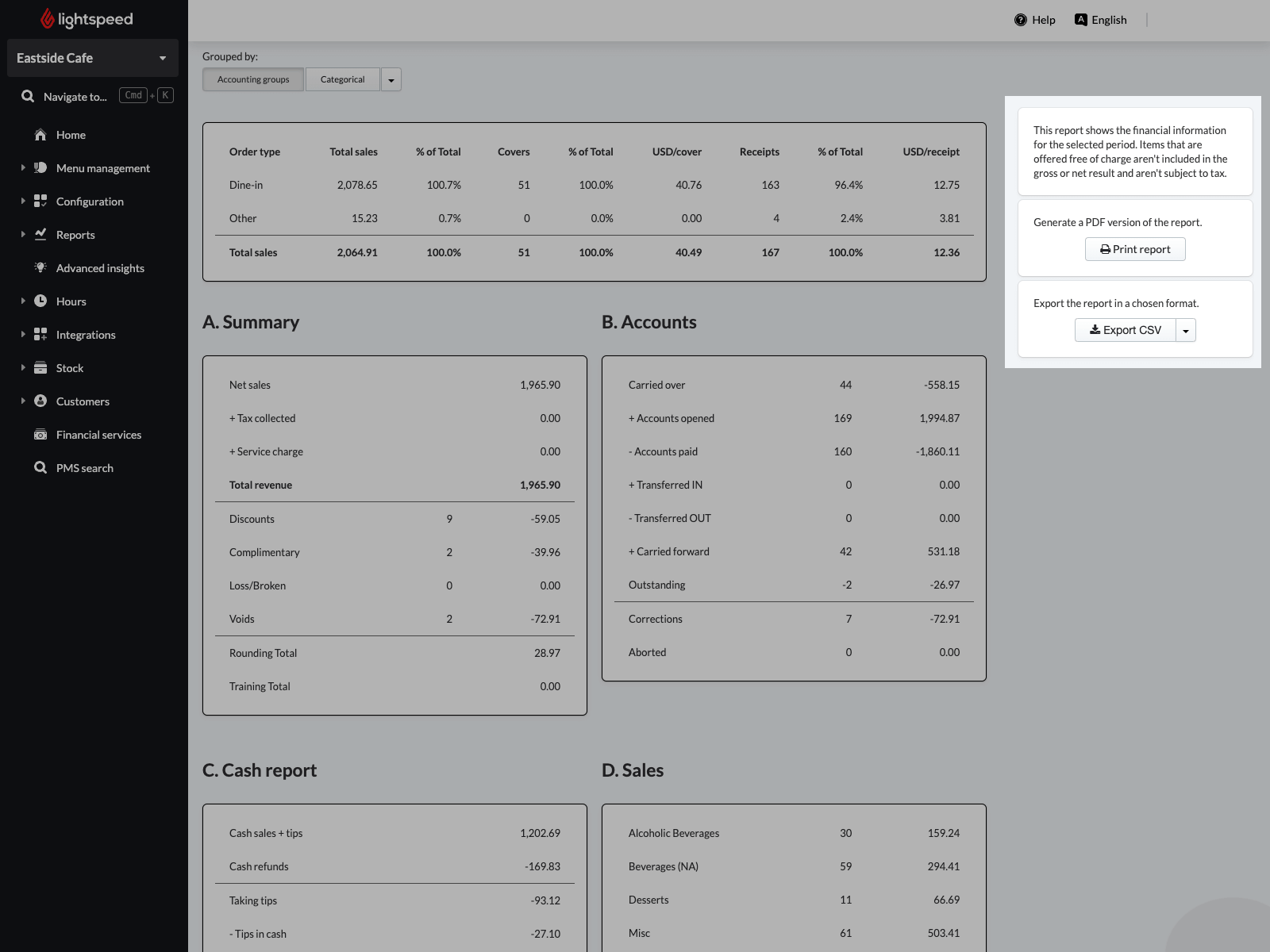Click the Customers person icon
1270x952 pixels.
tap(40, 401)
